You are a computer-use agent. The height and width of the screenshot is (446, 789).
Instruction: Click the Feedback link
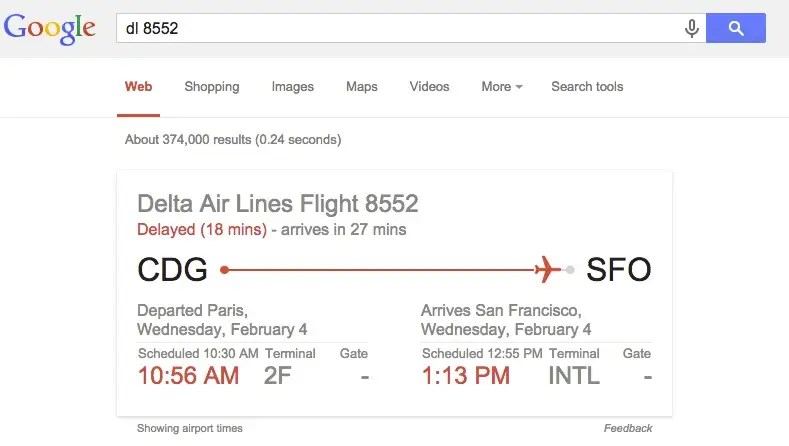click(628, 428)
